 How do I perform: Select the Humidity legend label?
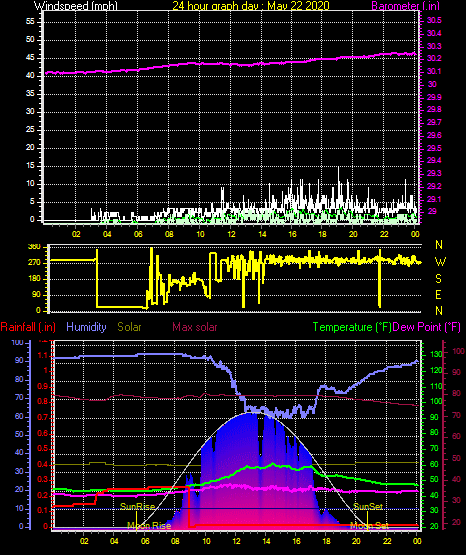pos(86,327)
